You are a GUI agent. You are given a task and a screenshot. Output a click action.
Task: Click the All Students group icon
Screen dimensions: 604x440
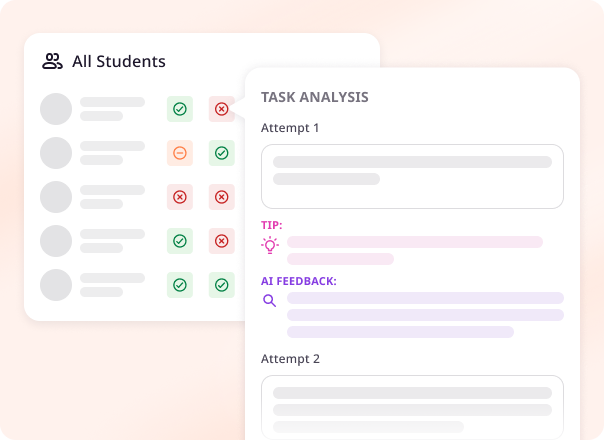tap(52, 61)
